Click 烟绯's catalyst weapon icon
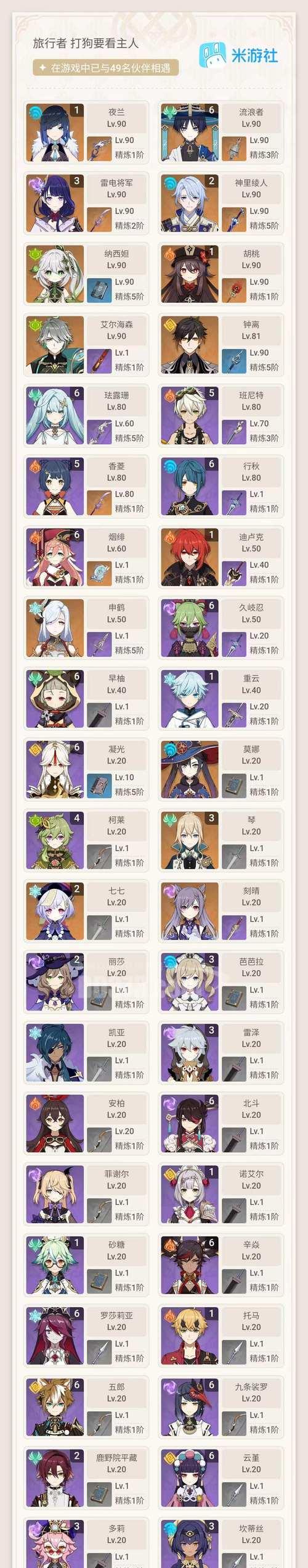Image resolution: width=308 pixels, height=1568 pixels. pos(99,573)
